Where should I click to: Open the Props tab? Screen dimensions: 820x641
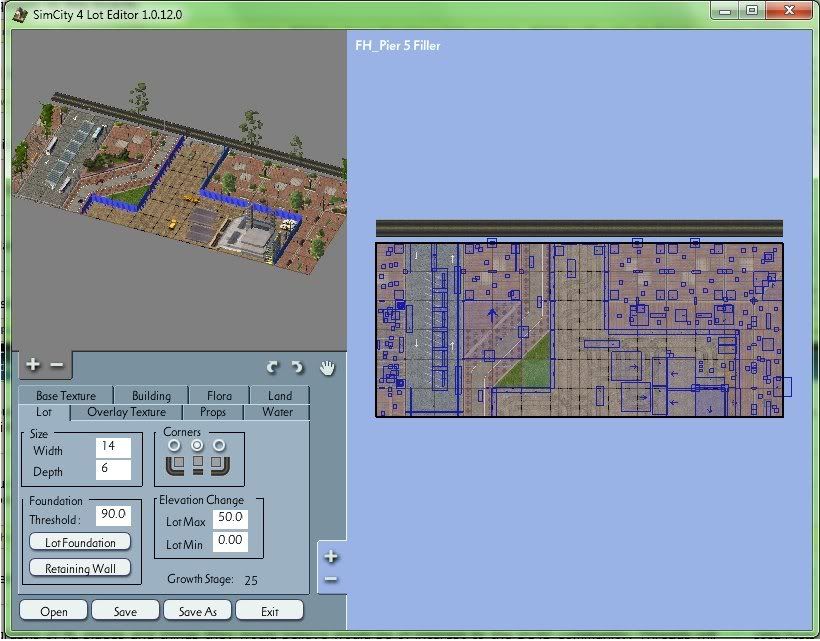click(x=213, y=412)
